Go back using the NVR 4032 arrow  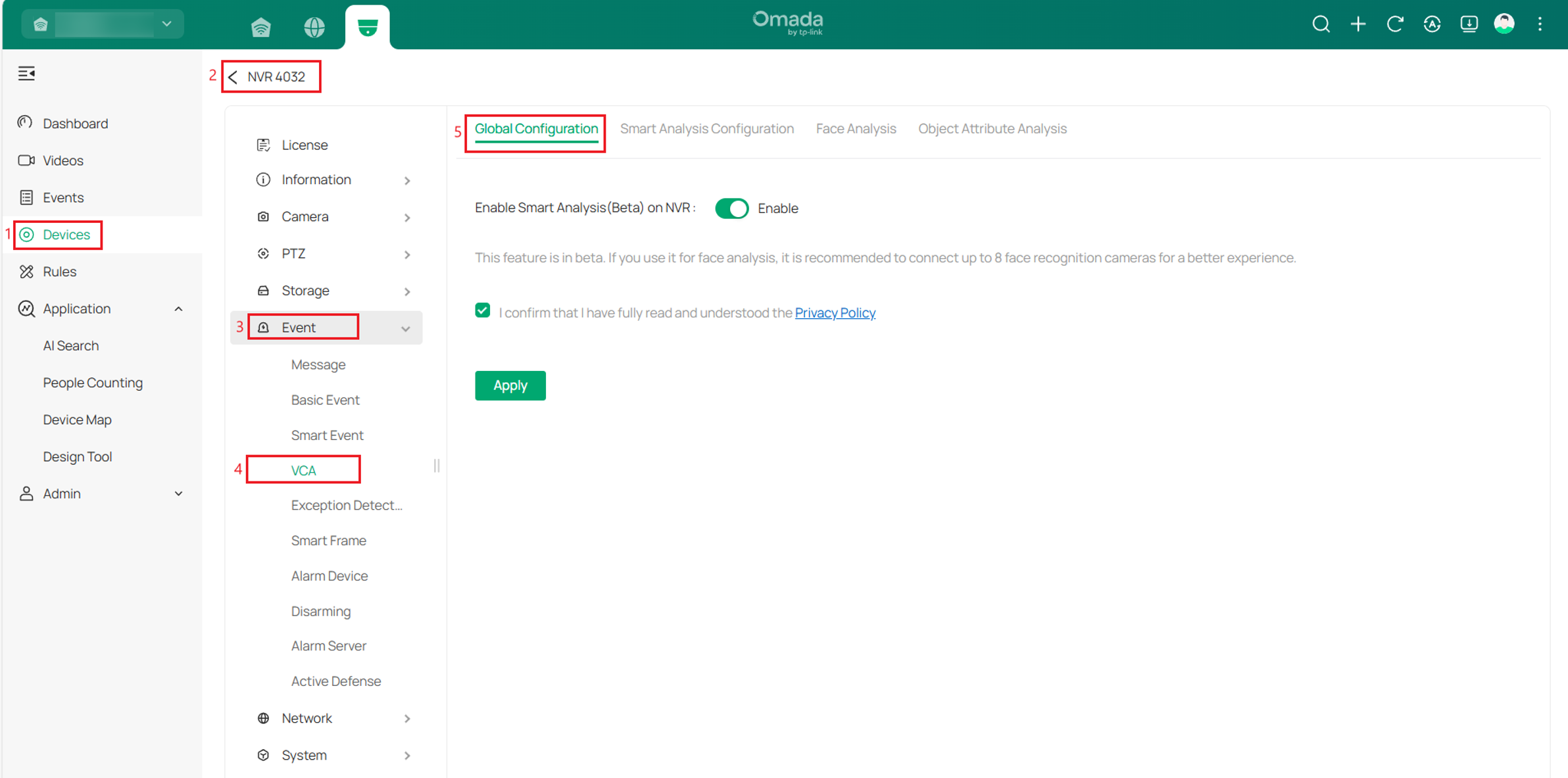[x=233, y=77]
